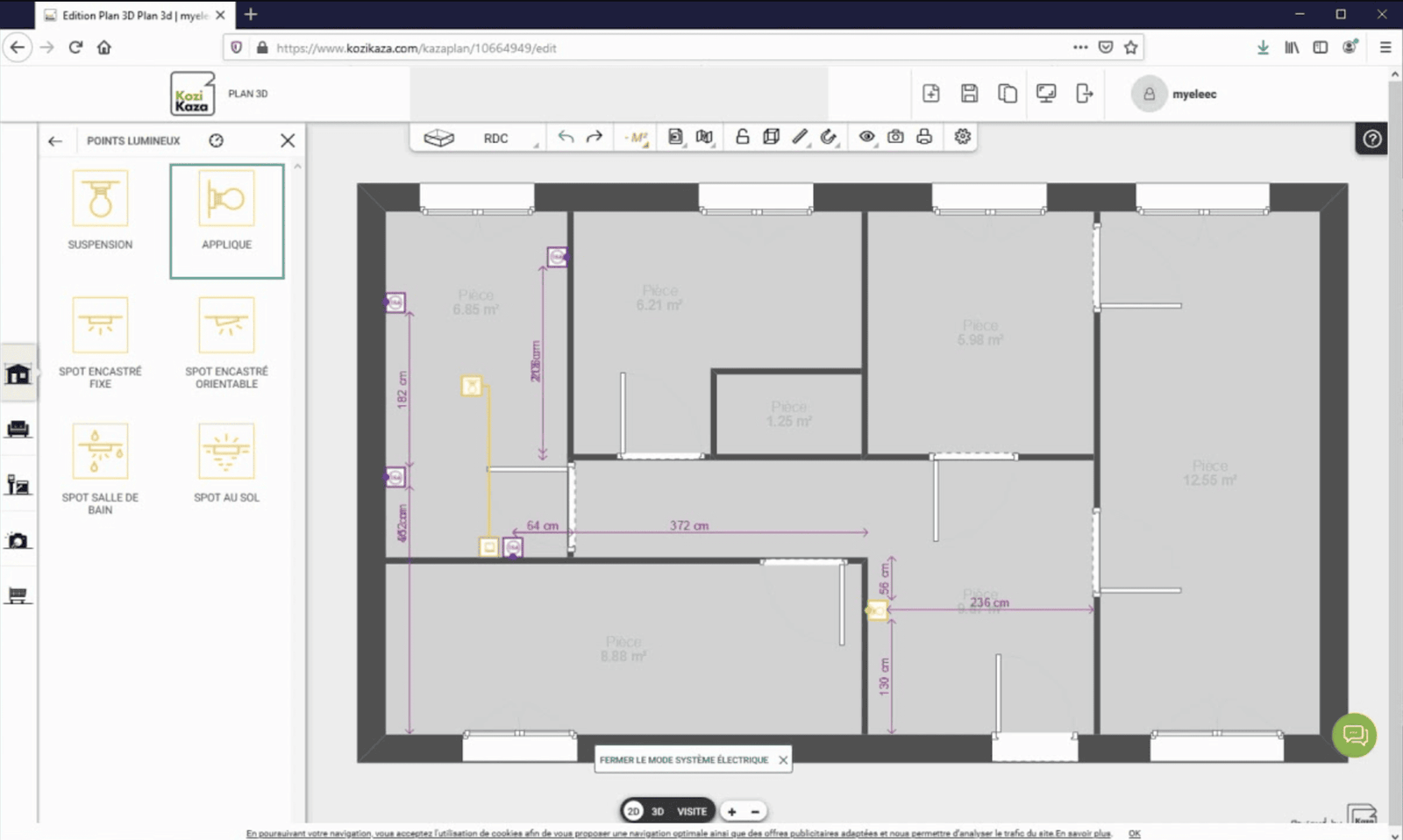
Task: Open the M² surface options dropdown
Action: click(637, 138)
